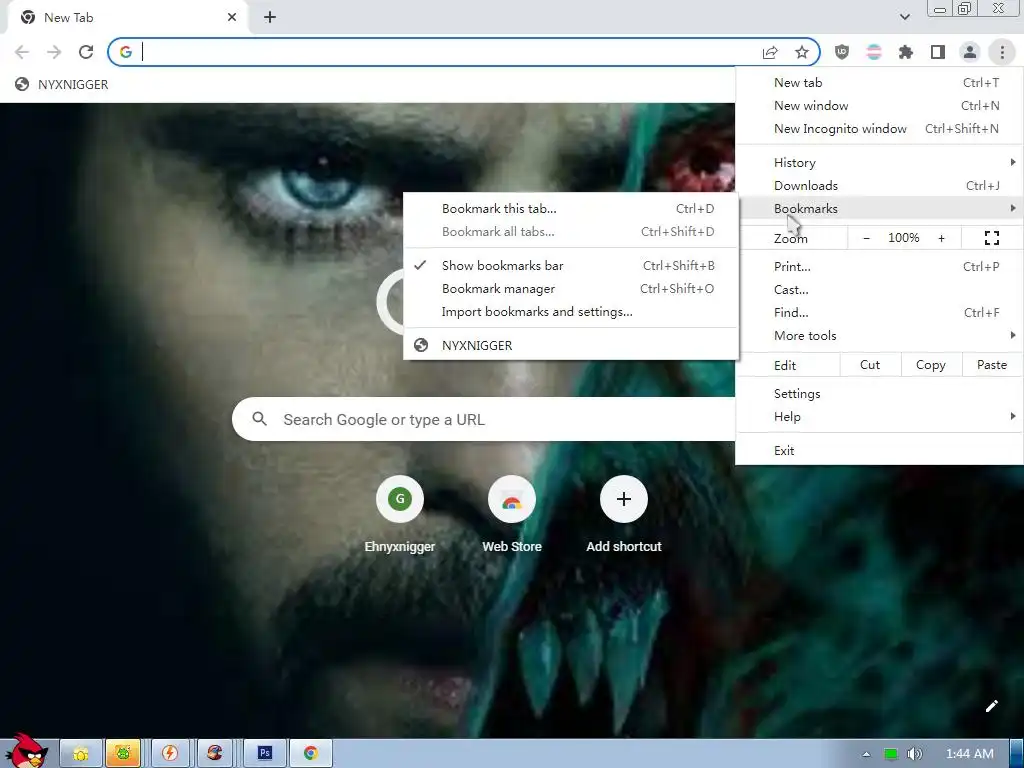Click the share page icon in address bar

(770, 52)
